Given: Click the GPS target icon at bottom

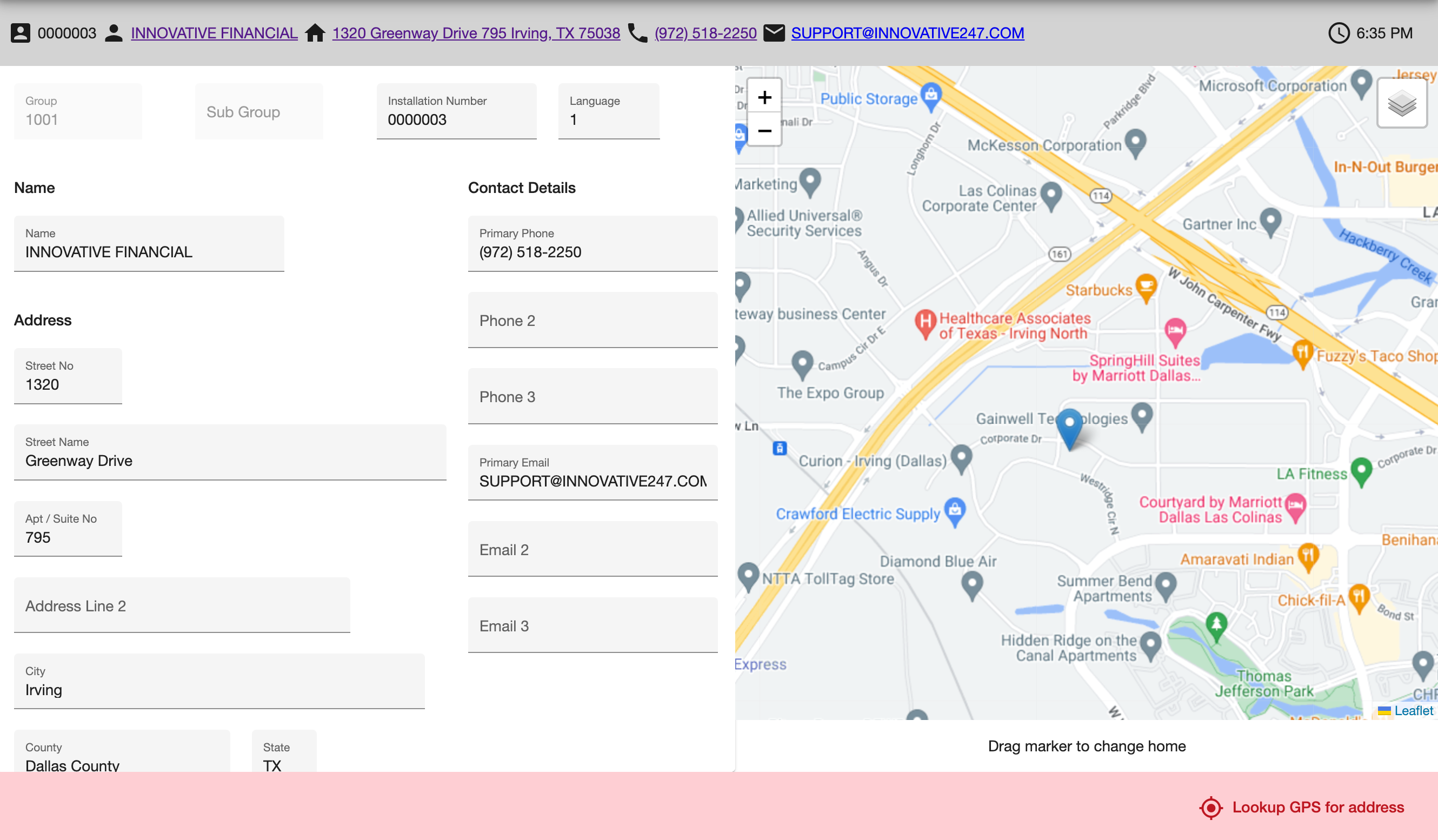Looking at the screenshot, I should [1210, 808].
